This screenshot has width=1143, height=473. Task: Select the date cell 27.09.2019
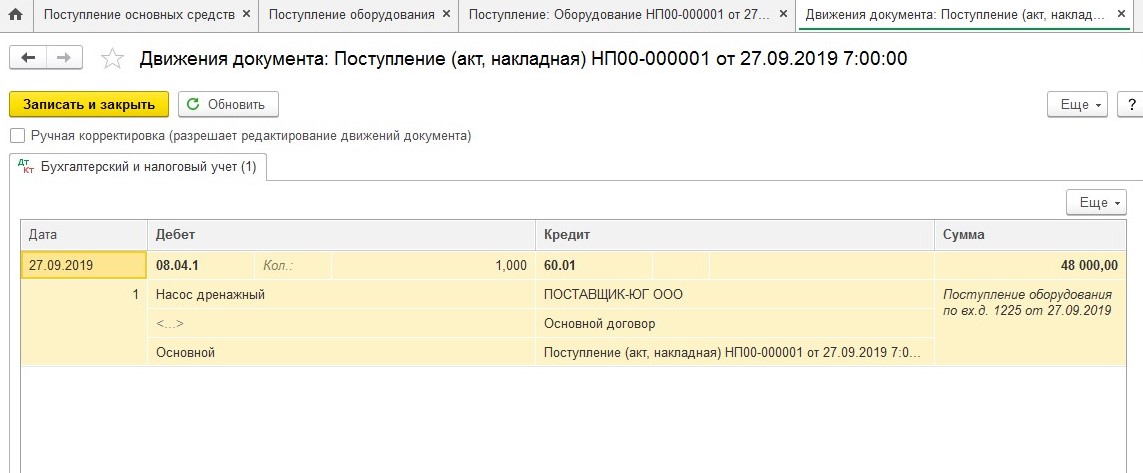[x=84, y=265]
